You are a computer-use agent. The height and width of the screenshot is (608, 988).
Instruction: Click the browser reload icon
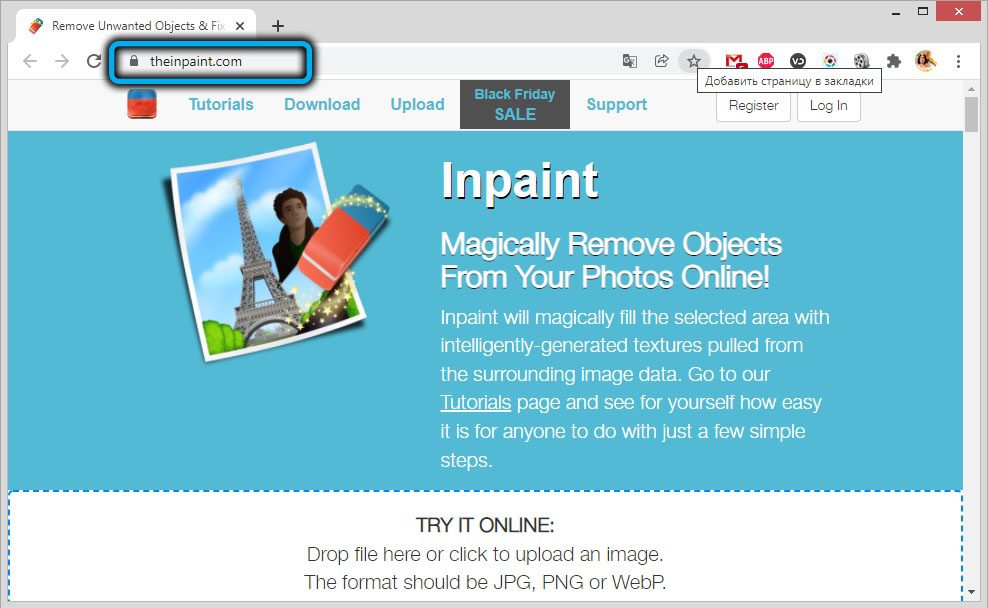[x=94, y=61]
